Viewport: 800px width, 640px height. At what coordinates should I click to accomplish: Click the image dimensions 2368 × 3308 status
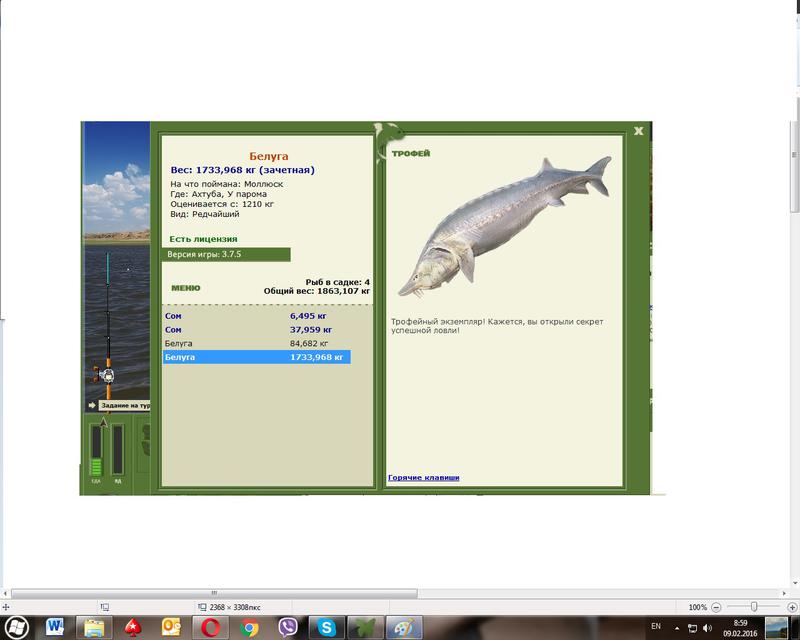click(x=235, y=607)
